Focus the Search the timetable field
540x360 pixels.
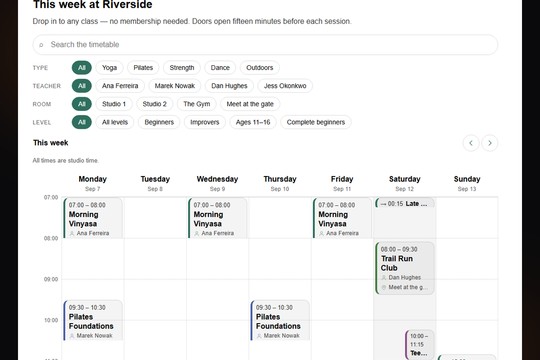point(265,44)
